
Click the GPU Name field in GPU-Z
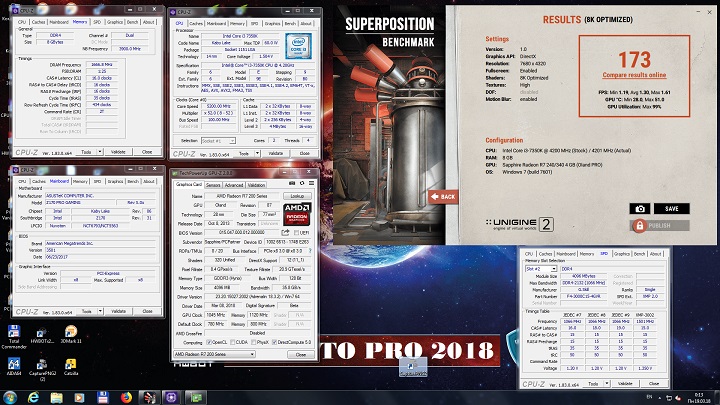pos(242,196)
